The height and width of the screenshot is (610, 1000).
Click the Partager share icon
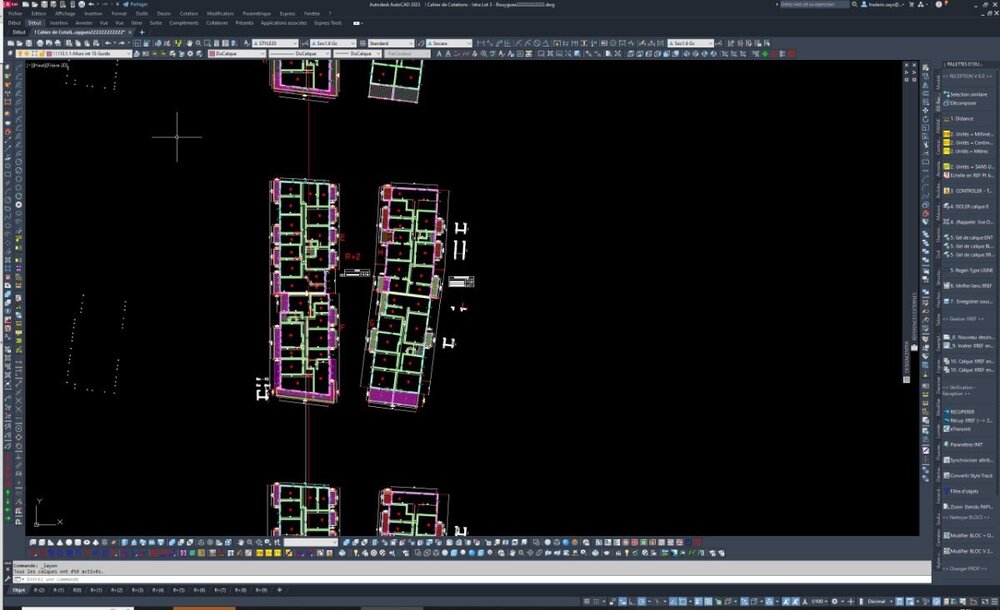(x=126, y=4)
